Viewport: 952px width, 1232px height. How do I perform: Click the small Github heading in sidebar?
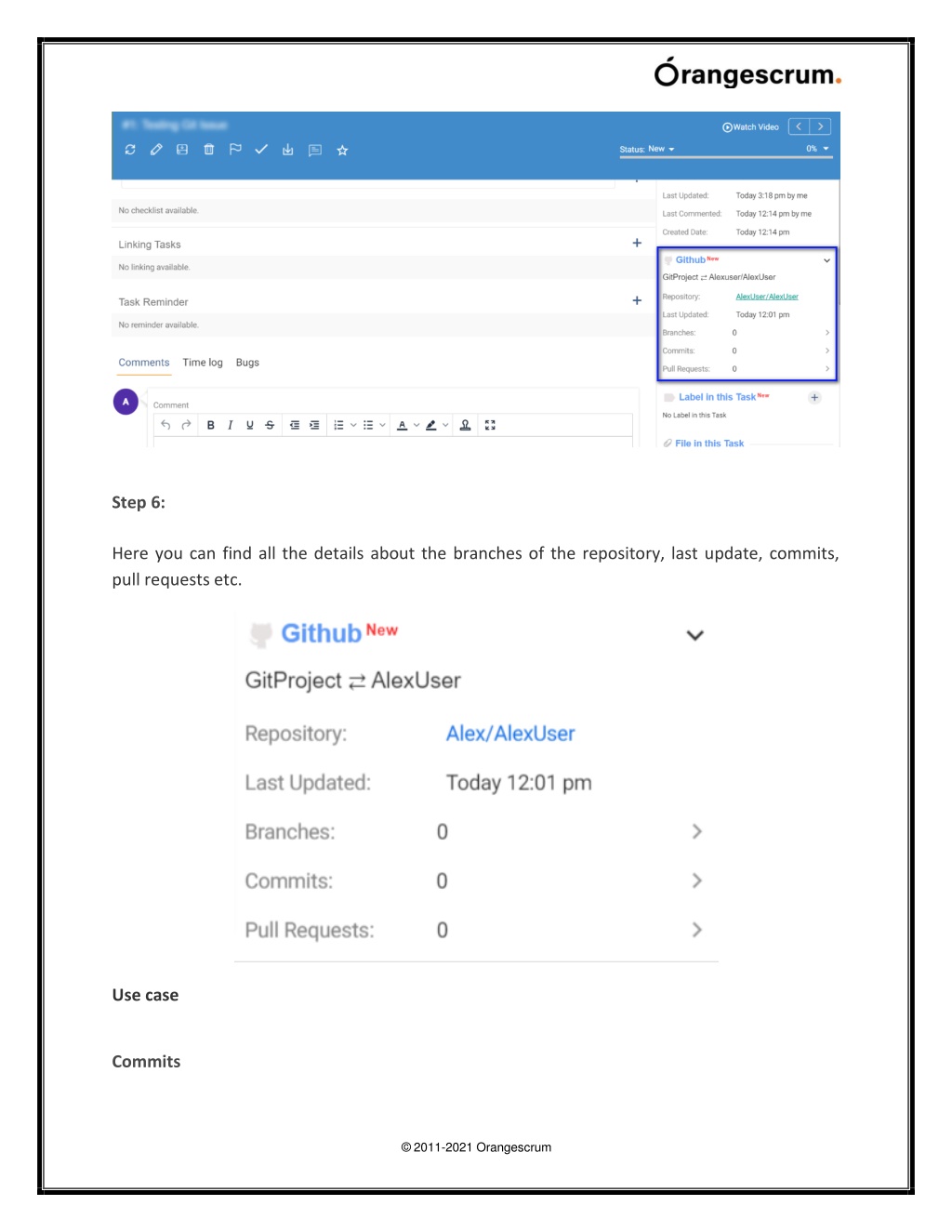pyautogui.click(x=691, y=260)
